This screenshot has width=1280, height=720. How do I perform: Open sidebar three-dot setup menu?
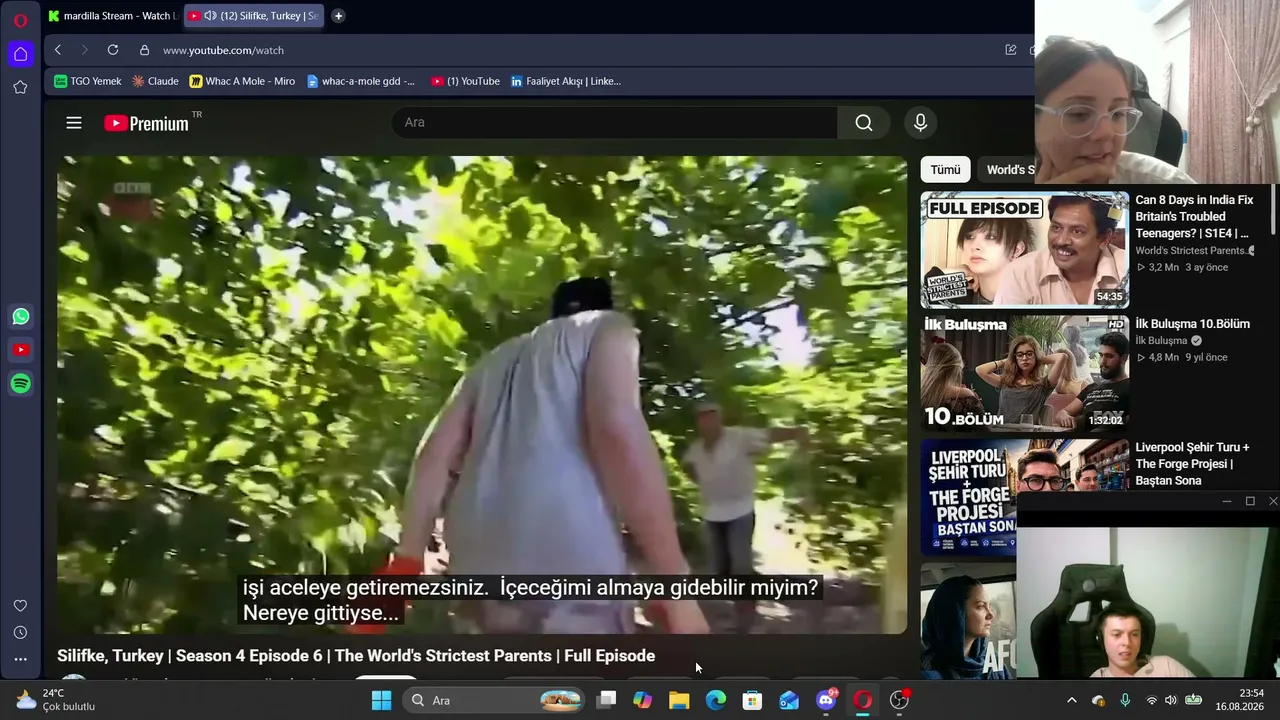pos(20,659)
